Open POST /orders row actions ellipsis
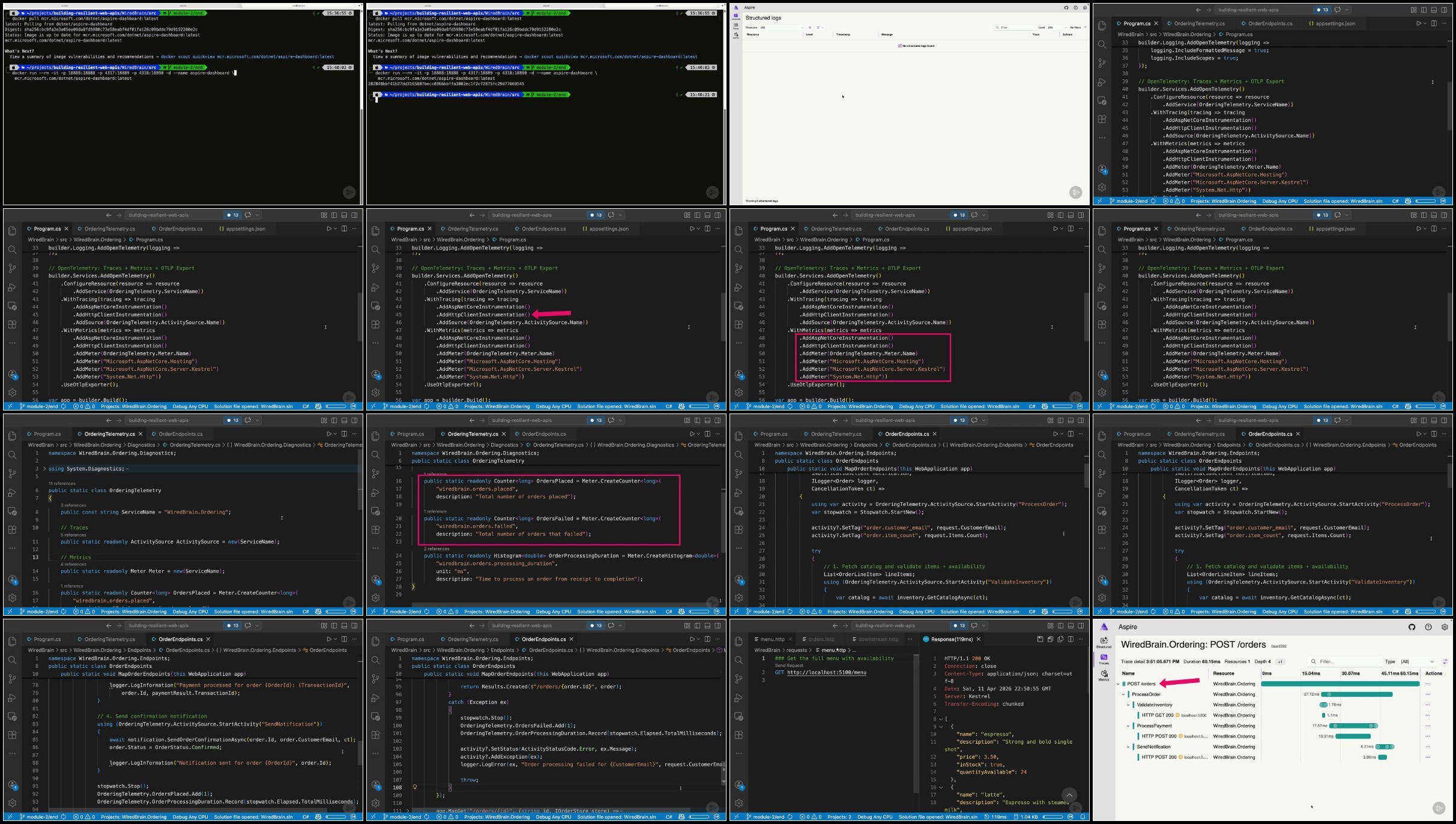 tap(1427, 684)
